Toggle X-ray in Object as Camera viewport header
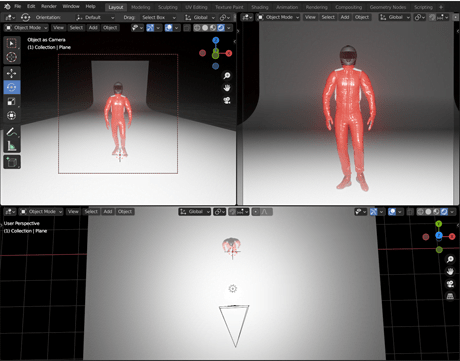460x361 pixels. (x=187, y=28)
